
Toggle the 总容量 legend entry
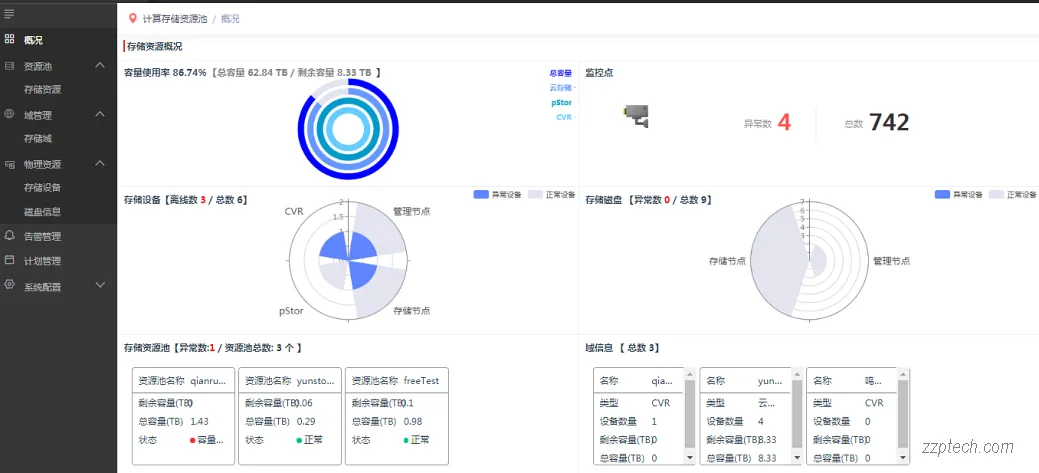[561, 74]
